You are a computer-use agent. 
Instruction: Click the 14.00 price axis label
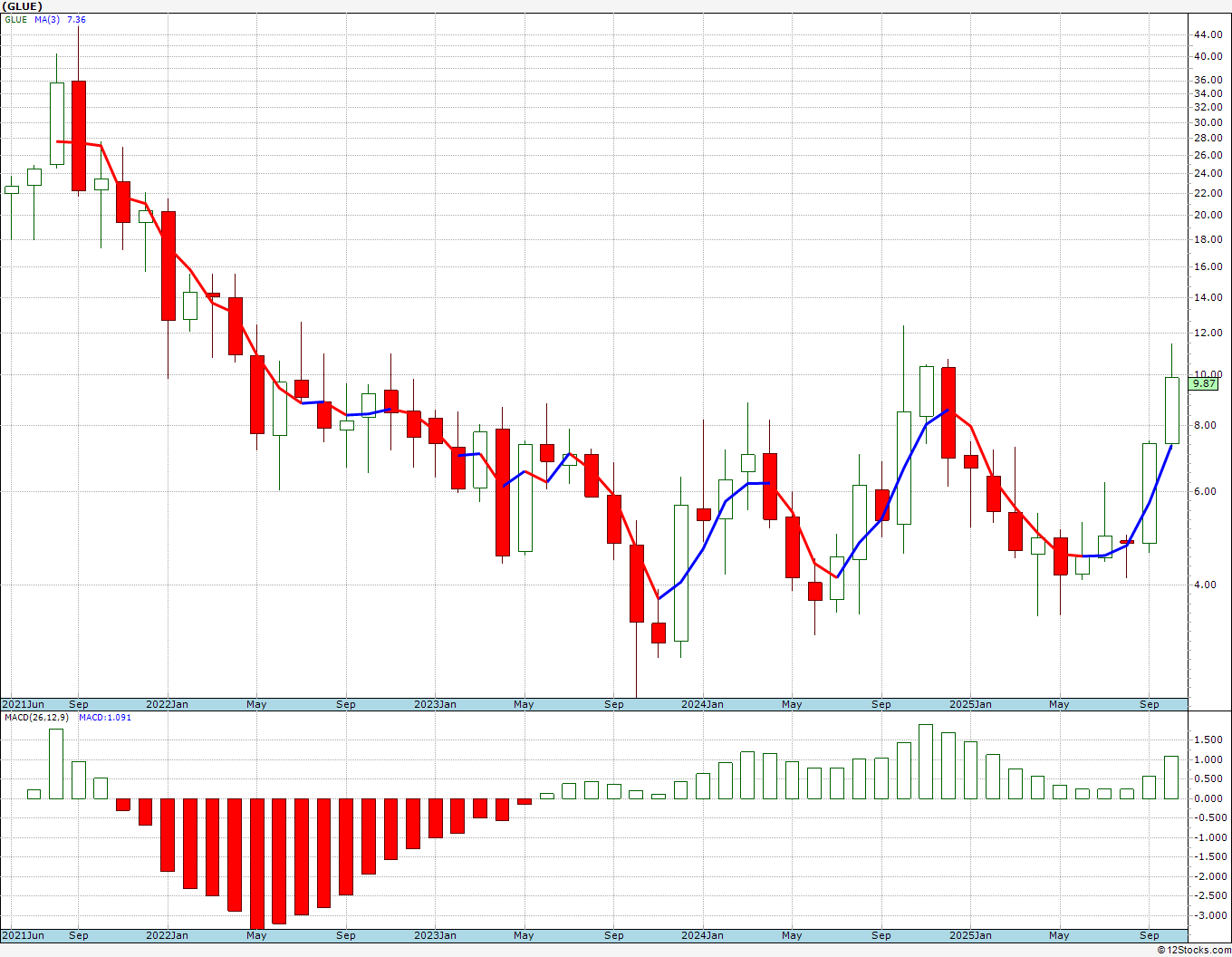[1208, 297]
